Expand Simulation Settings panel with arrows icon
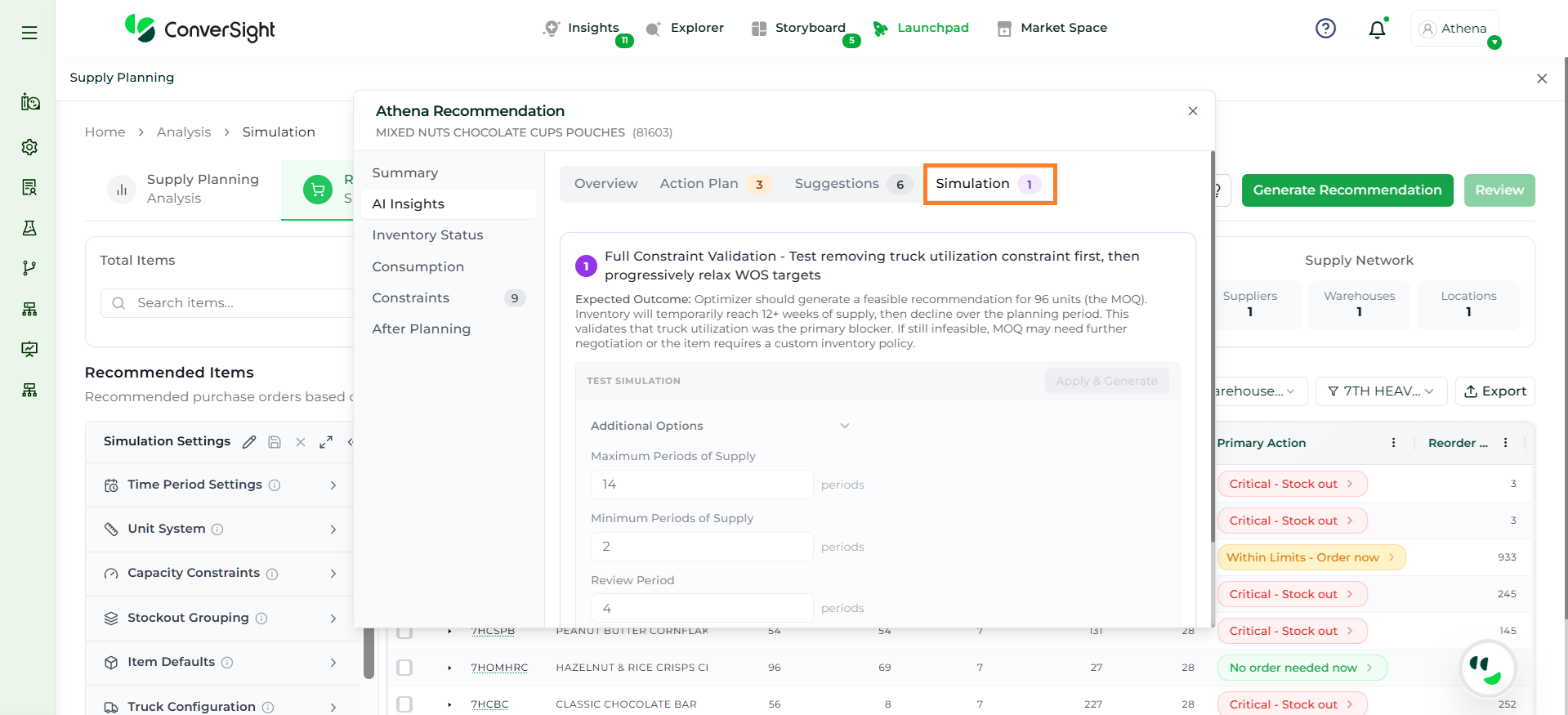 (x=326, y=442)
